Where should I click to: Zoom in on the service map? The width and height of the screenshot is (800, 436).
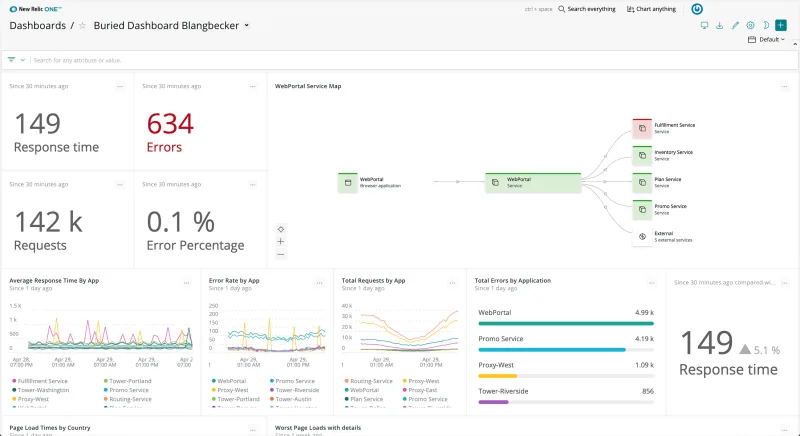point(281,242)
